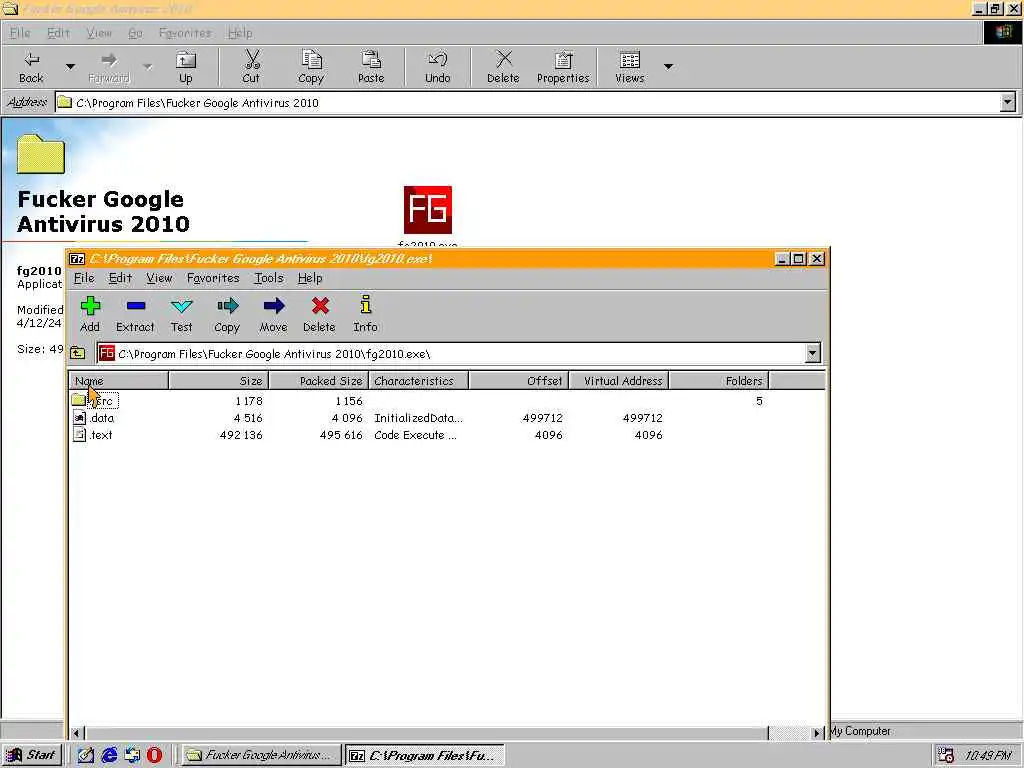Sort by the Packed Size column header
Image resolution: width=1024 pixels, height=768 pixels.
click(319, 381)
